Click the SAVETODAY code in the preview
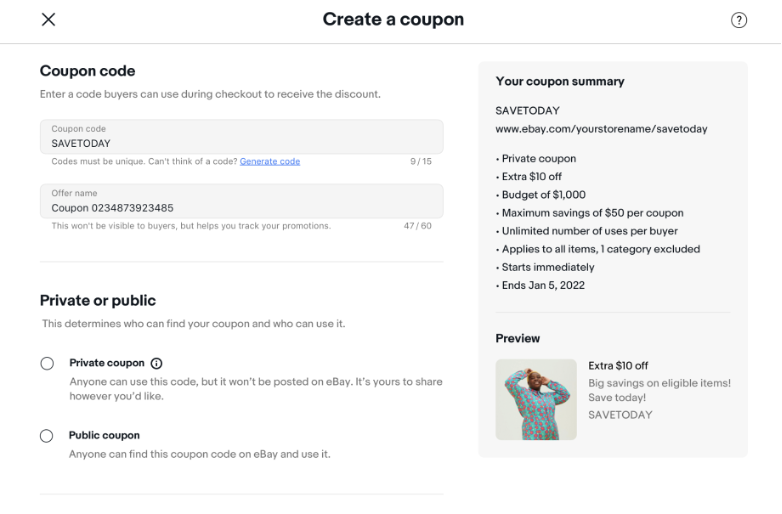This screenshot has height=514, width=782. tap(620, 415)
